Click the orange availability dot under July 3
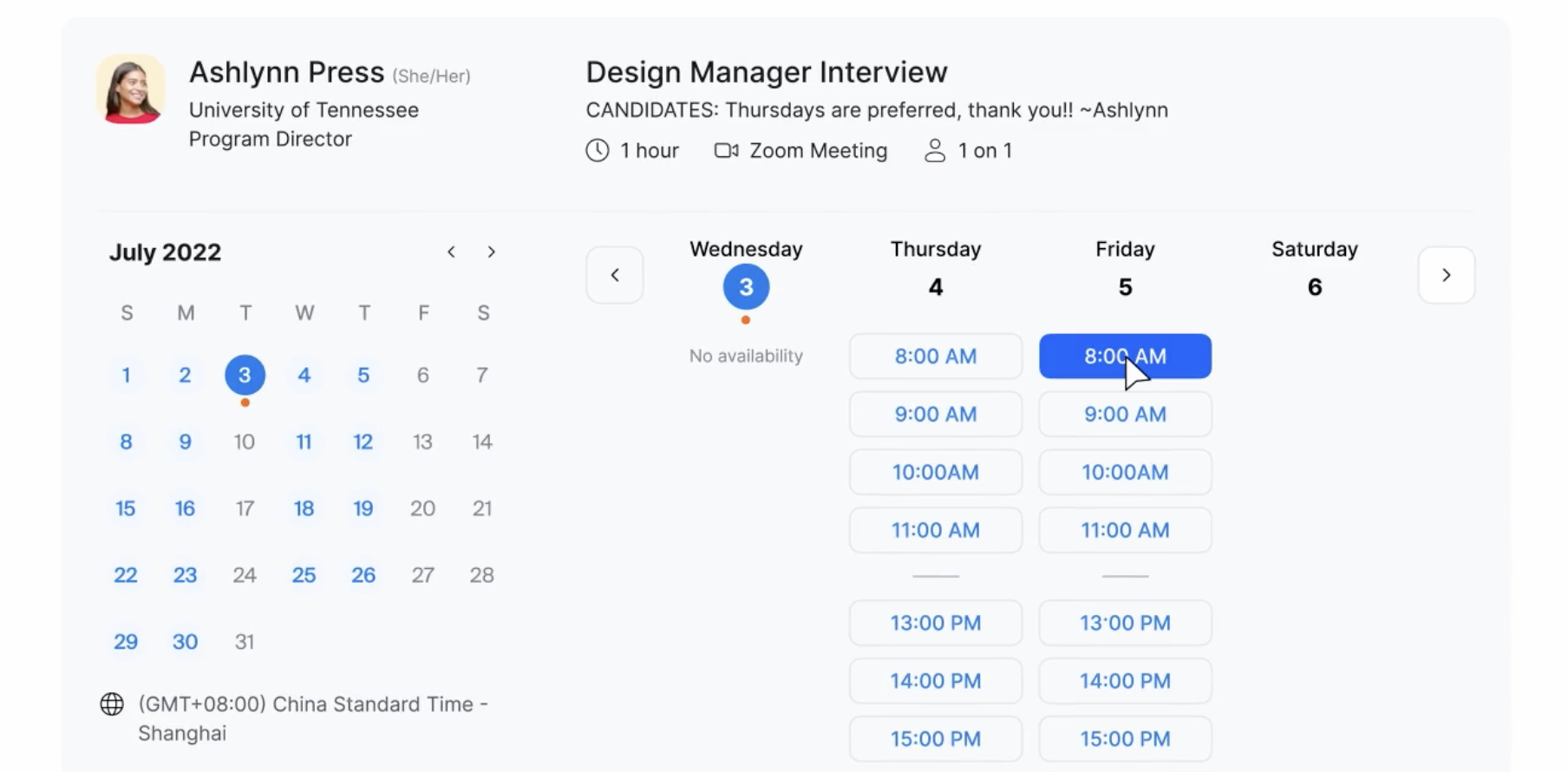 [245, 402]
